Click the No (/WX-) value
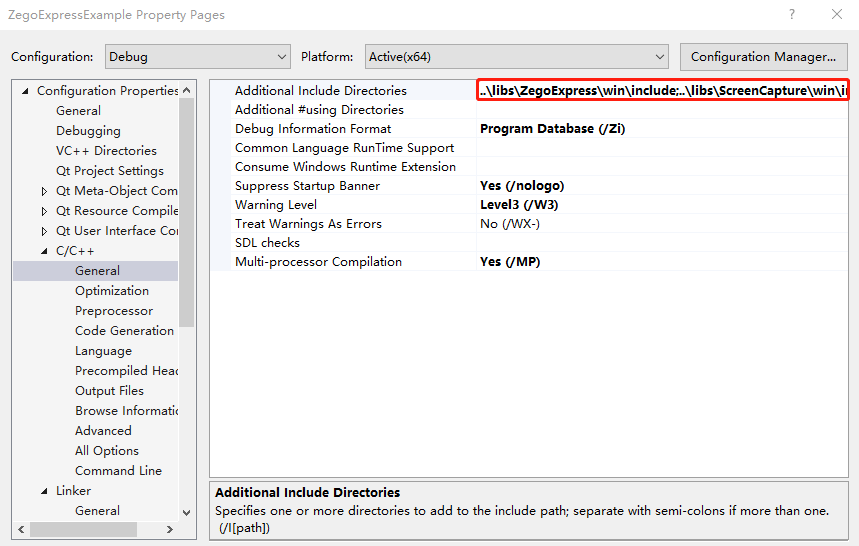This screenshot has height=546, width=859. coord(510,224)
